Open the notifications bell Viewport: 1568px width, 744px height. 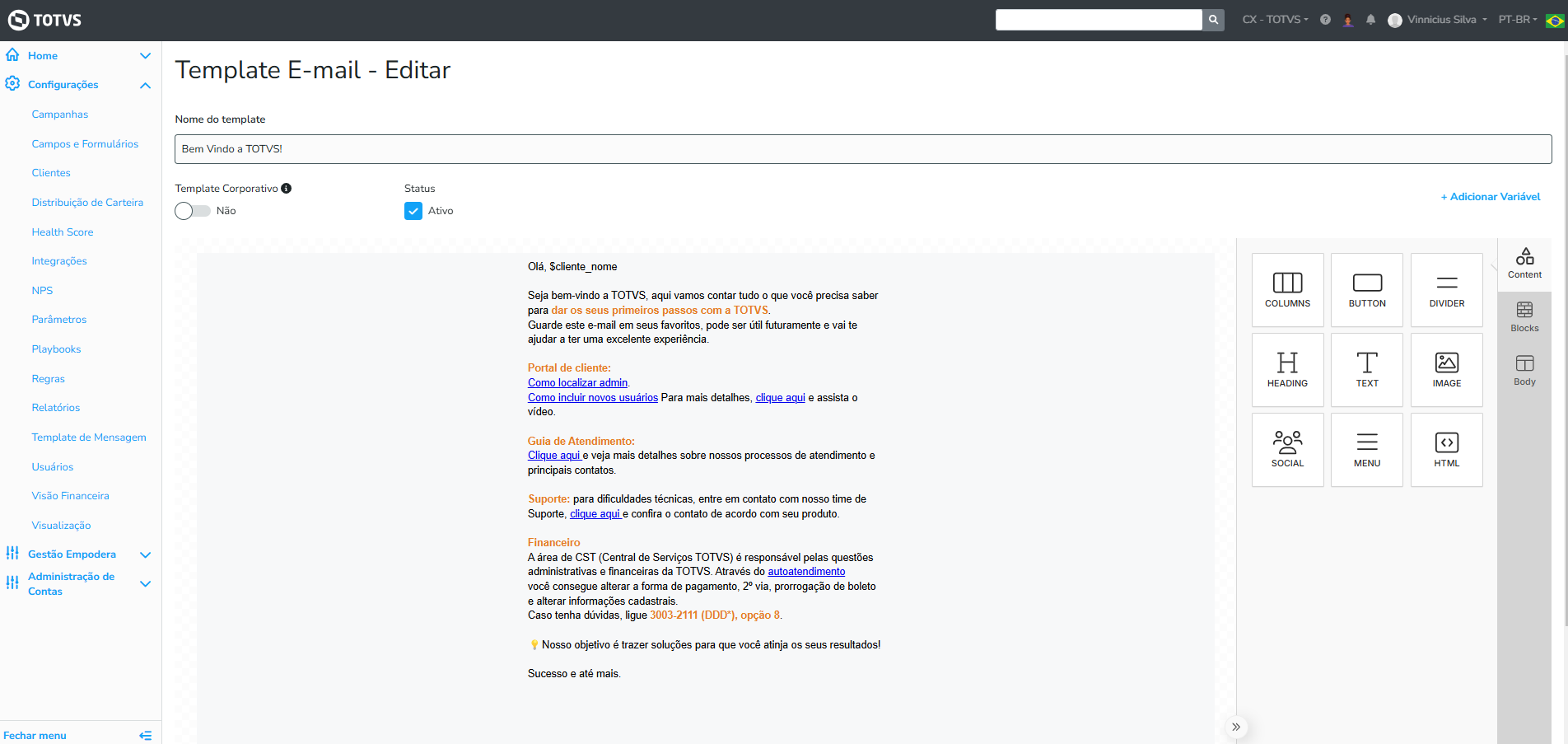(1370, 20)
